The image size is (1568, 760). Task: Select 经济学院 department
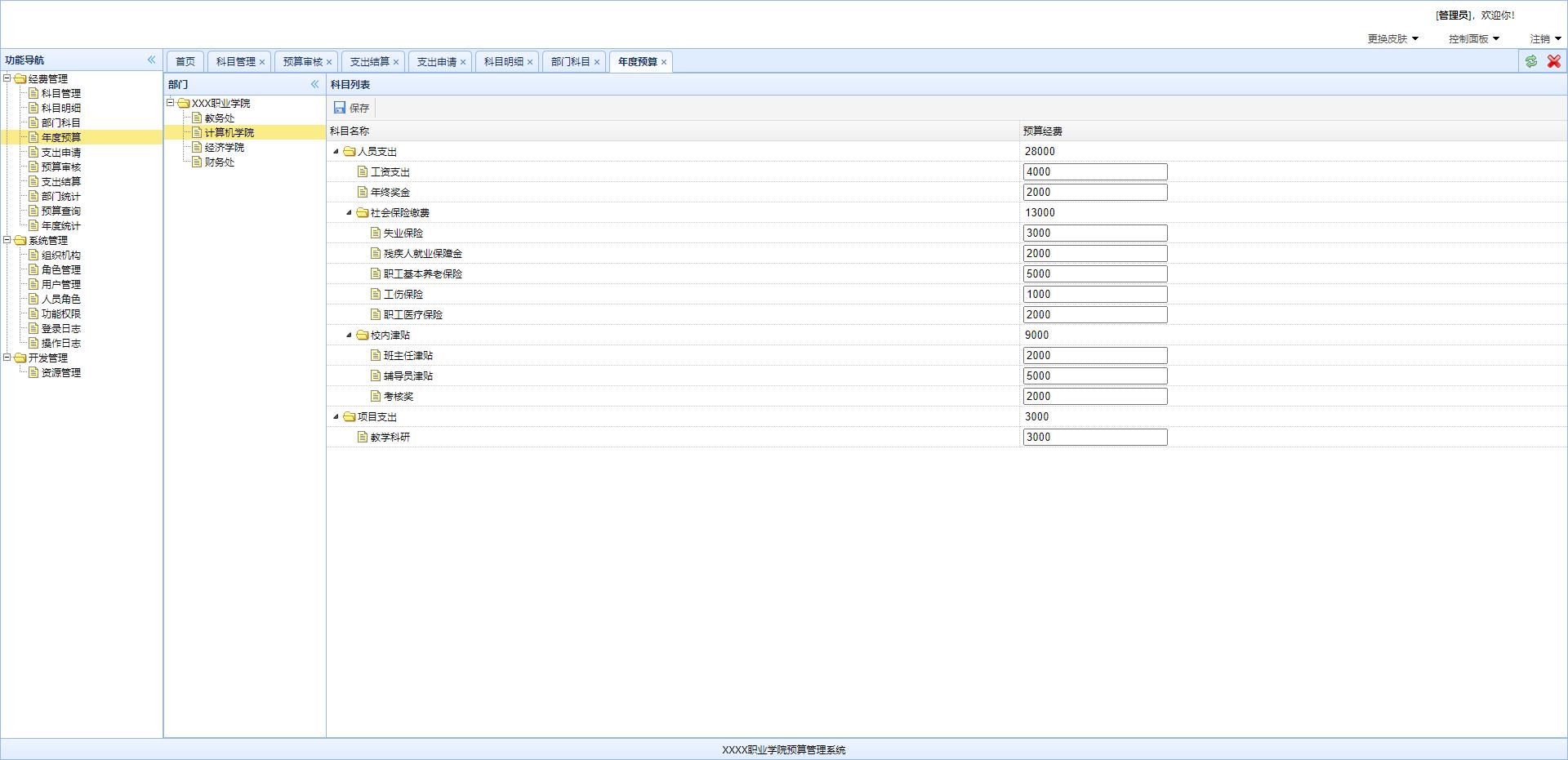tap(225, 147)
